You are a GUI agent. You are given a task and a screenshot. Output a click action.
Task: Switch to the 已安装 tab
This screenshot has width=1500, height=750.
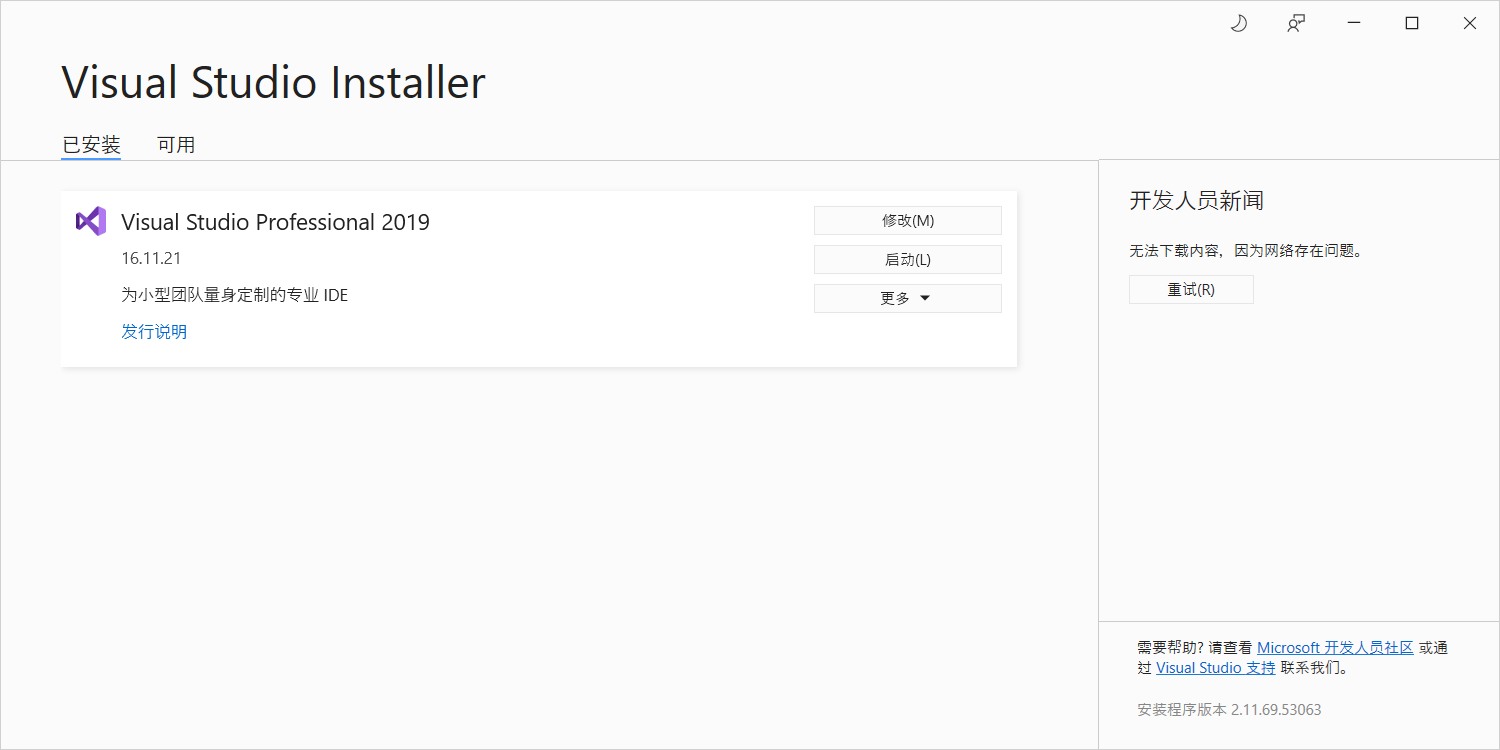tap(91, 145)
